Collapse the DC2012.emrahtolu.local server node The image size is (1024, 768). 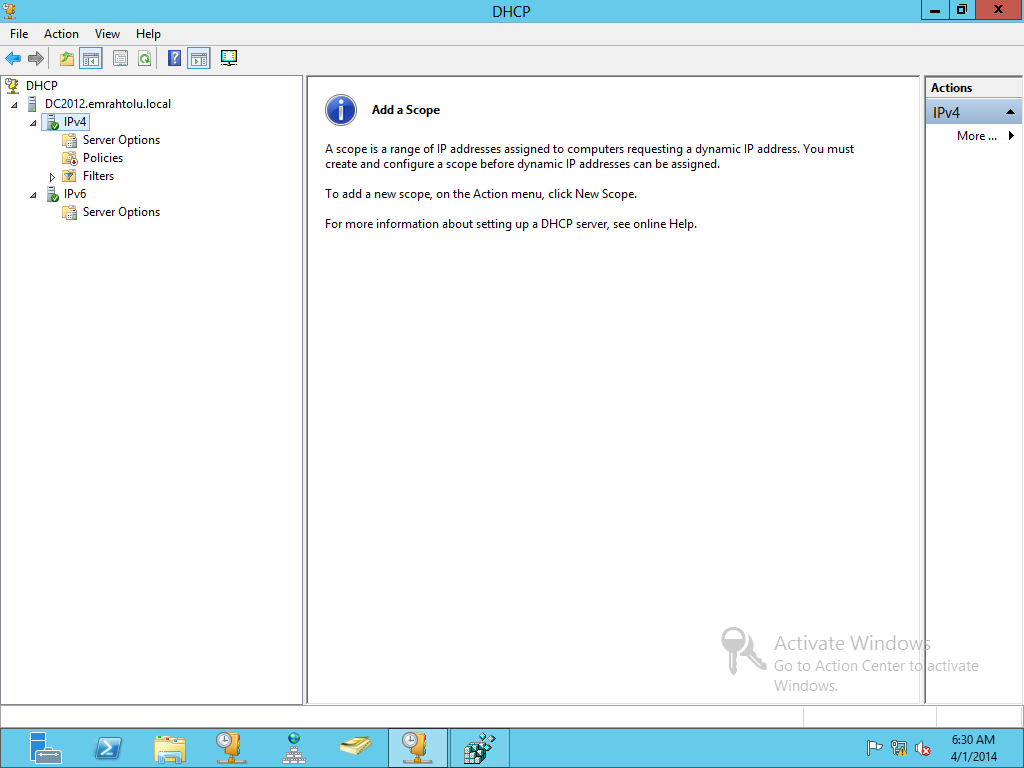(14, 104)
